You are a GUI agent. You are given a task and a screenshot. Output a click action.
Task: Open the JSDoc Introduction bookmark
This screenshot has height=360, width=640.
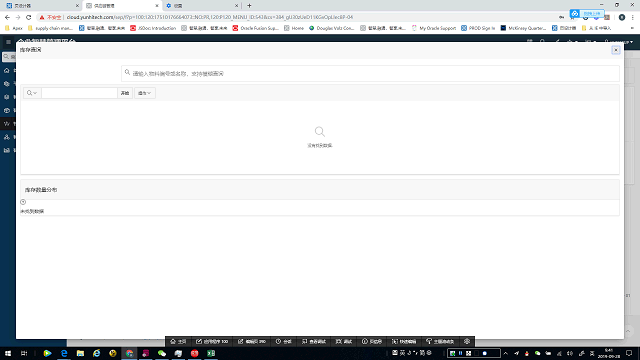(153, 28)
